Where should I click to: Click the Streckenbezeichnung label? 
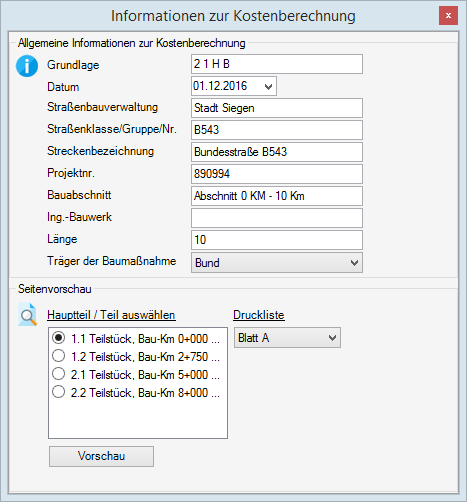(x=100, y=151)
